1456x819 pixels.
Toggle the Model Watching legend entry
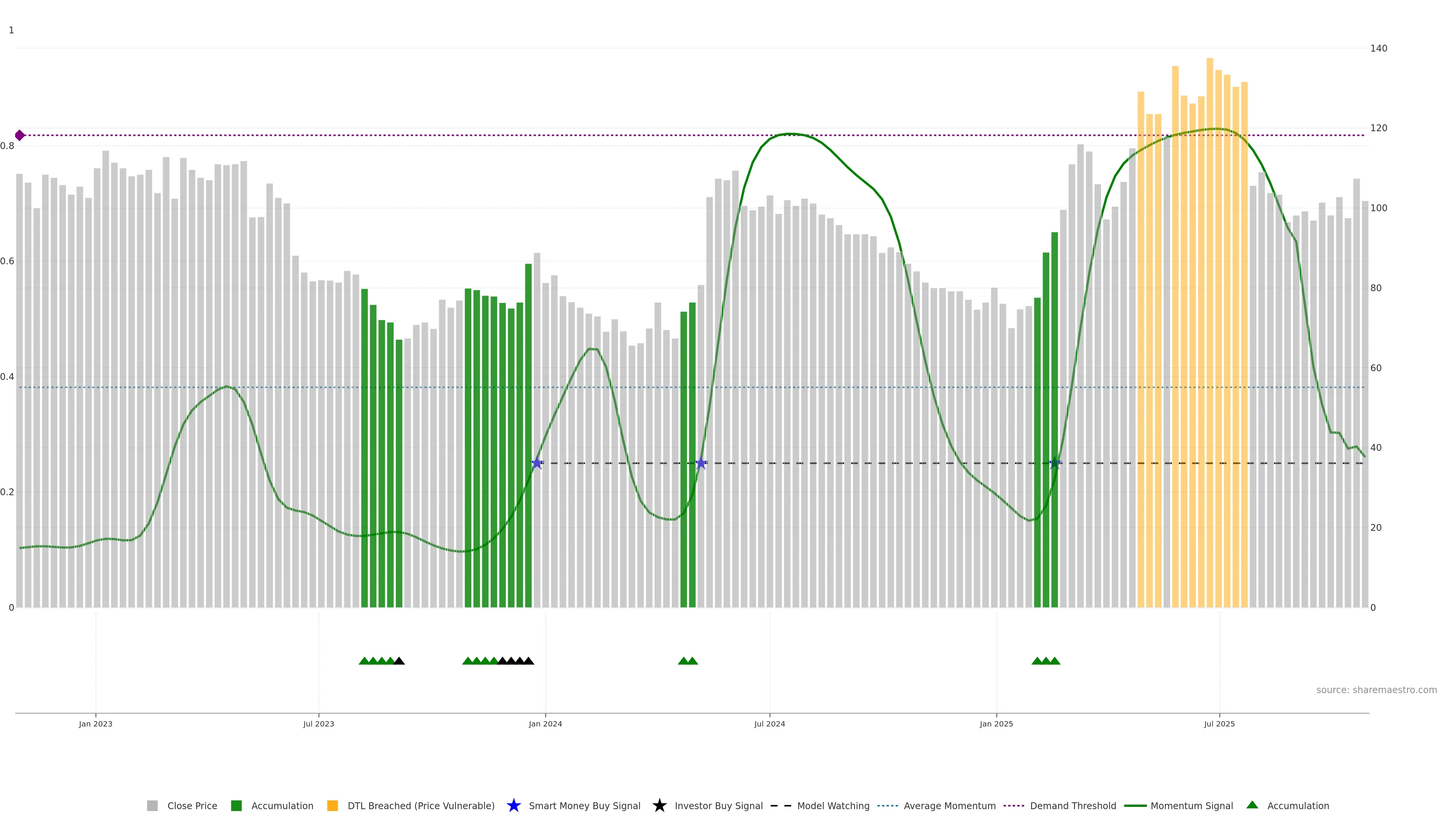click(833, 806)
